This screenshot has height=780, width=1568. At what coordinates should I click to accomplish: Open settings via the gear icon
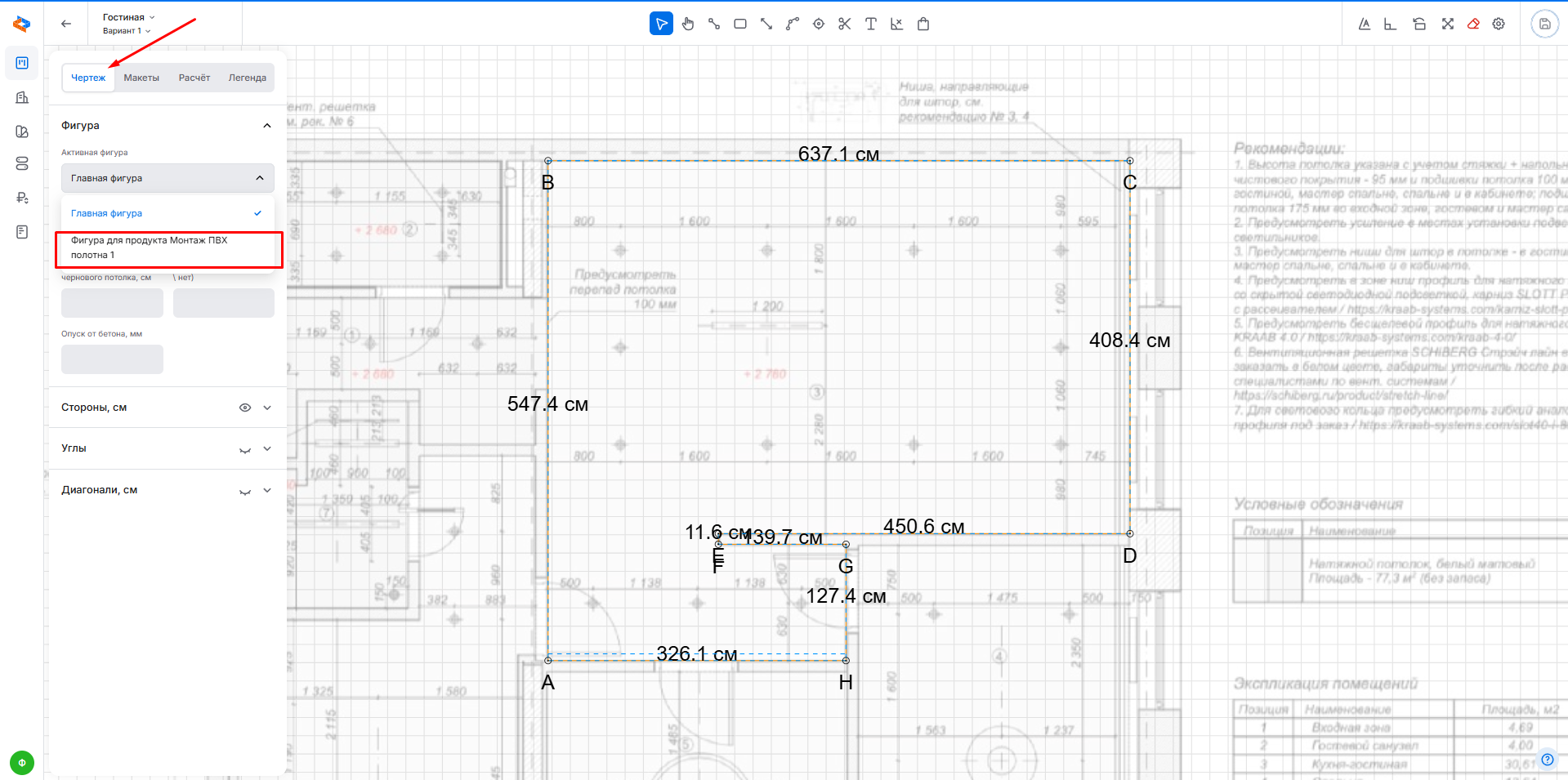1499,24
